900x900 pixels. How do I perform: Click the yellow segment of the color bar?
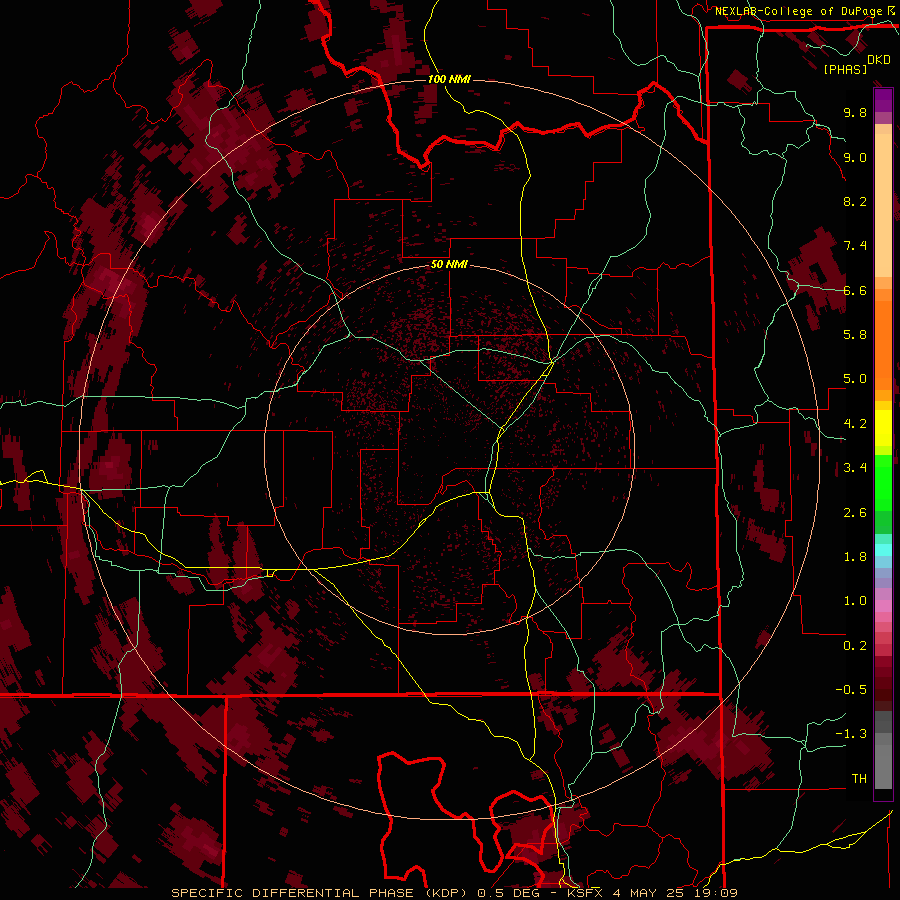[883, 428]
